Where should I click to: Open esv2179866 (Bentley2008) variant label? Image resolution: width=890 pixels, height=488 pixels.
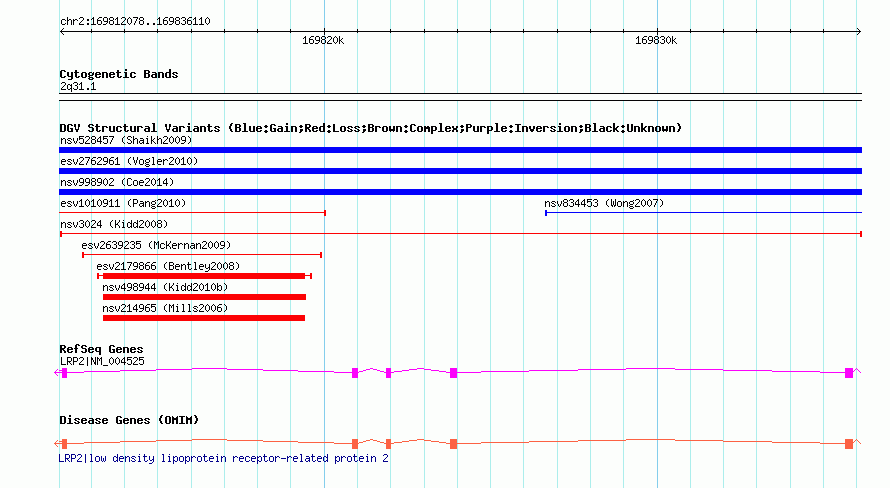click(x=168, y=266)
